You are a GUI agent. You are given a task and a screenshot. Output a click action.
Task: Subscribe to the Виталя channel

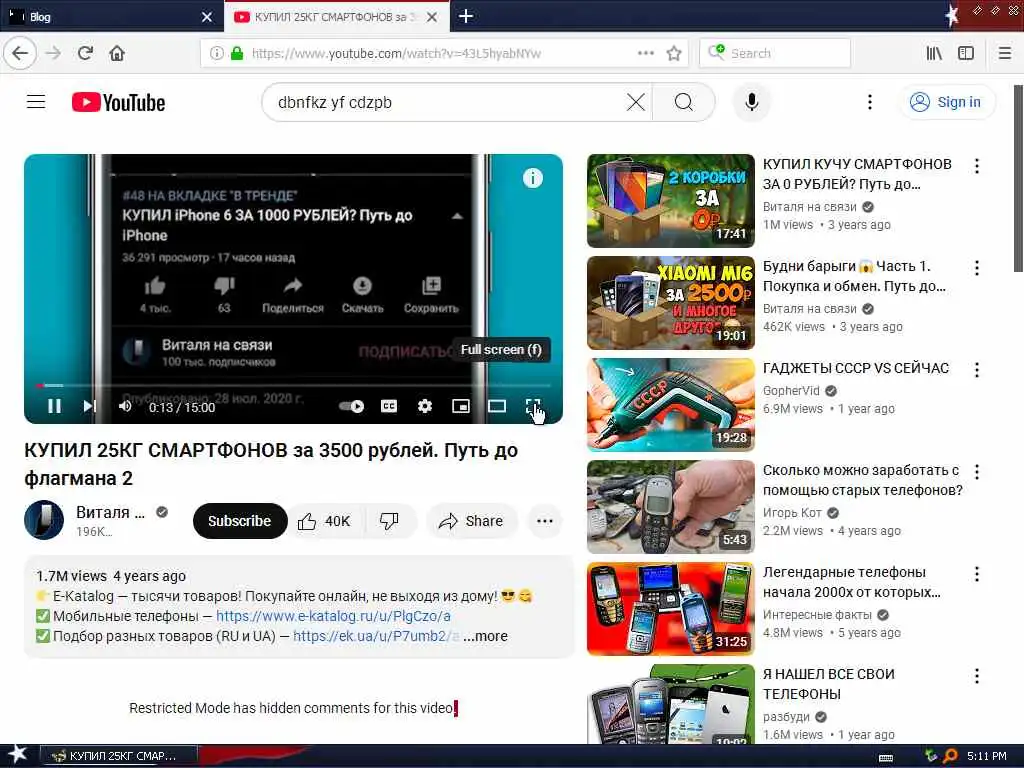[x=240, y=520]
